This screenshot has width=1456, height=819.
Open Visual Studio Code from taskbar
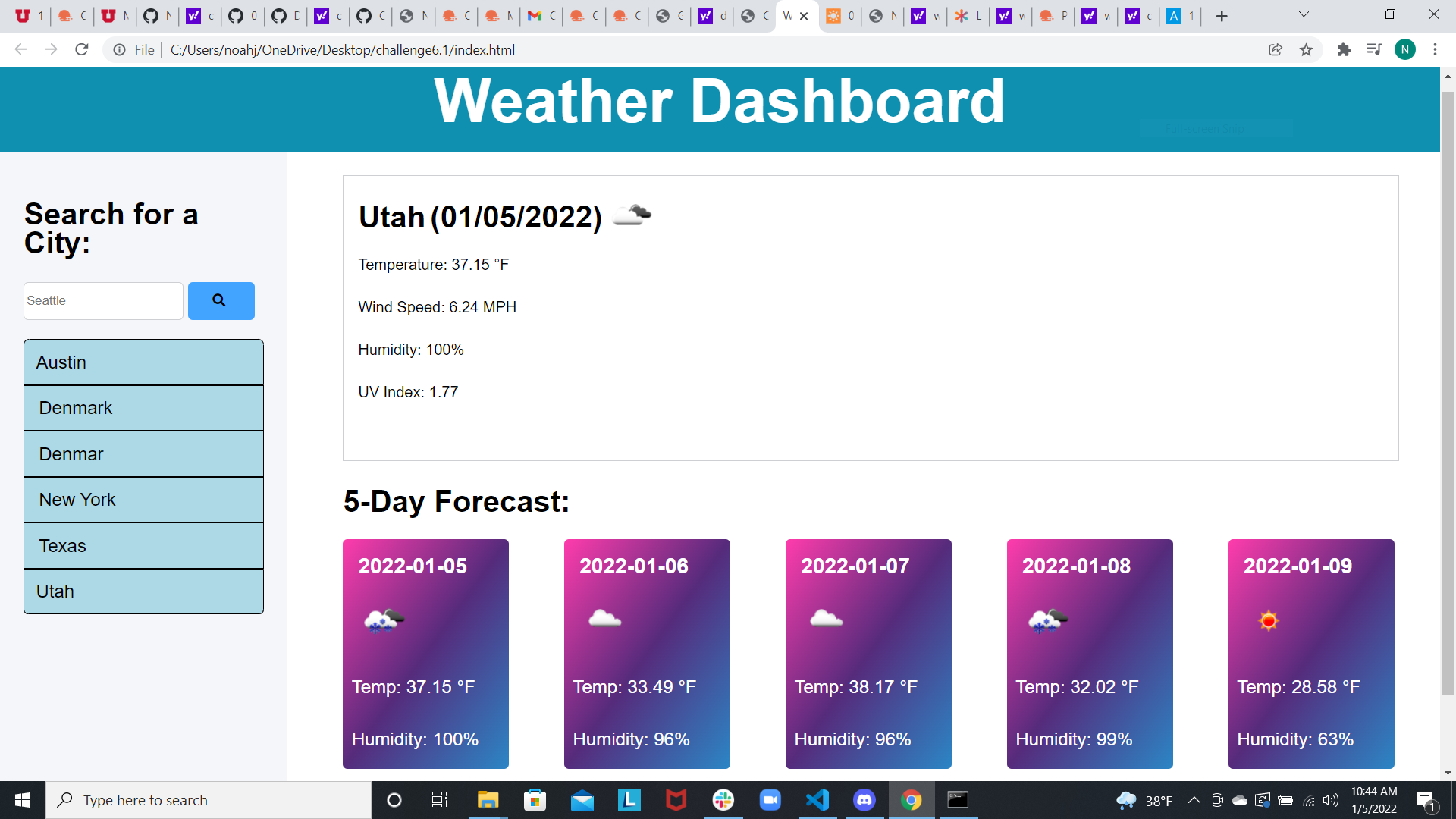coord(817,800)
